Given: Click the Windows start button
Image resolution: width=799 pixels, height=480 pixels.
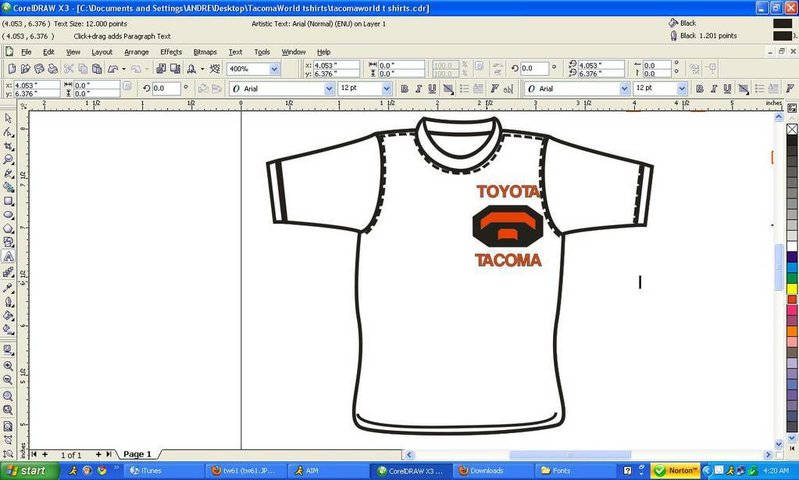Looking at the screenshot, I should coord(30,471).
